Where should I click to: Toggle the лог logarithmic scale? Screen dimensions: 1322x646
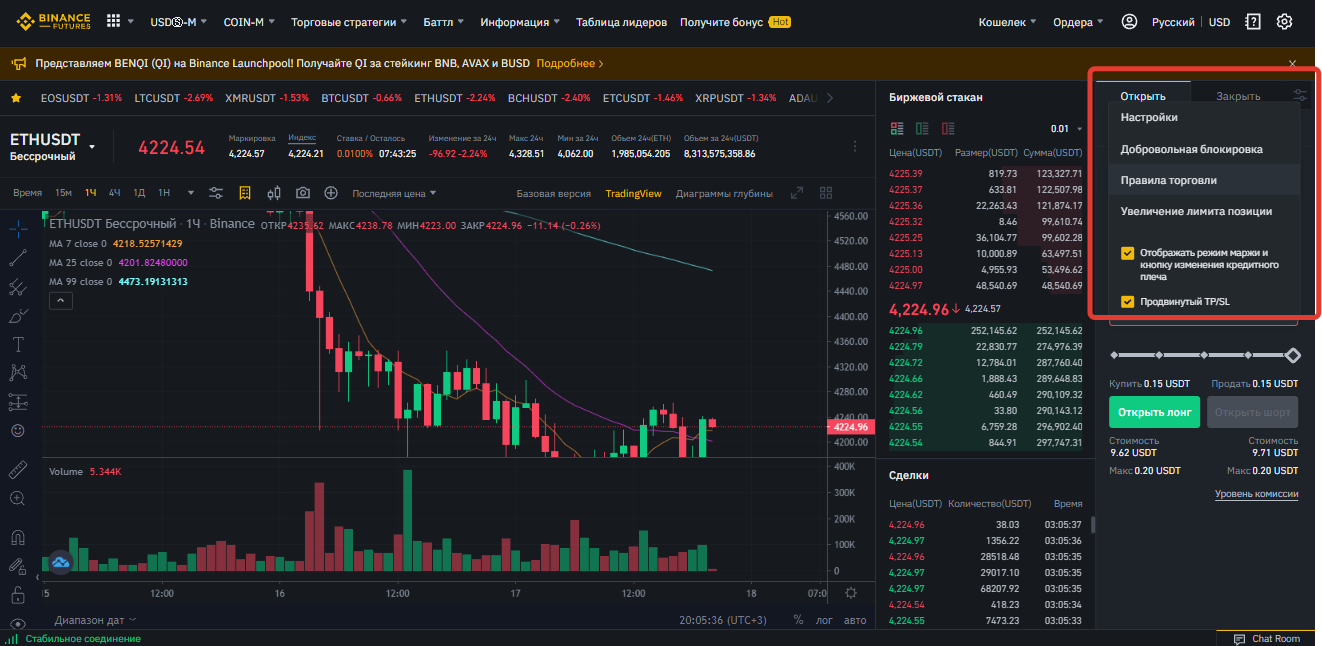pyautogui.click(x=824, y=620)
